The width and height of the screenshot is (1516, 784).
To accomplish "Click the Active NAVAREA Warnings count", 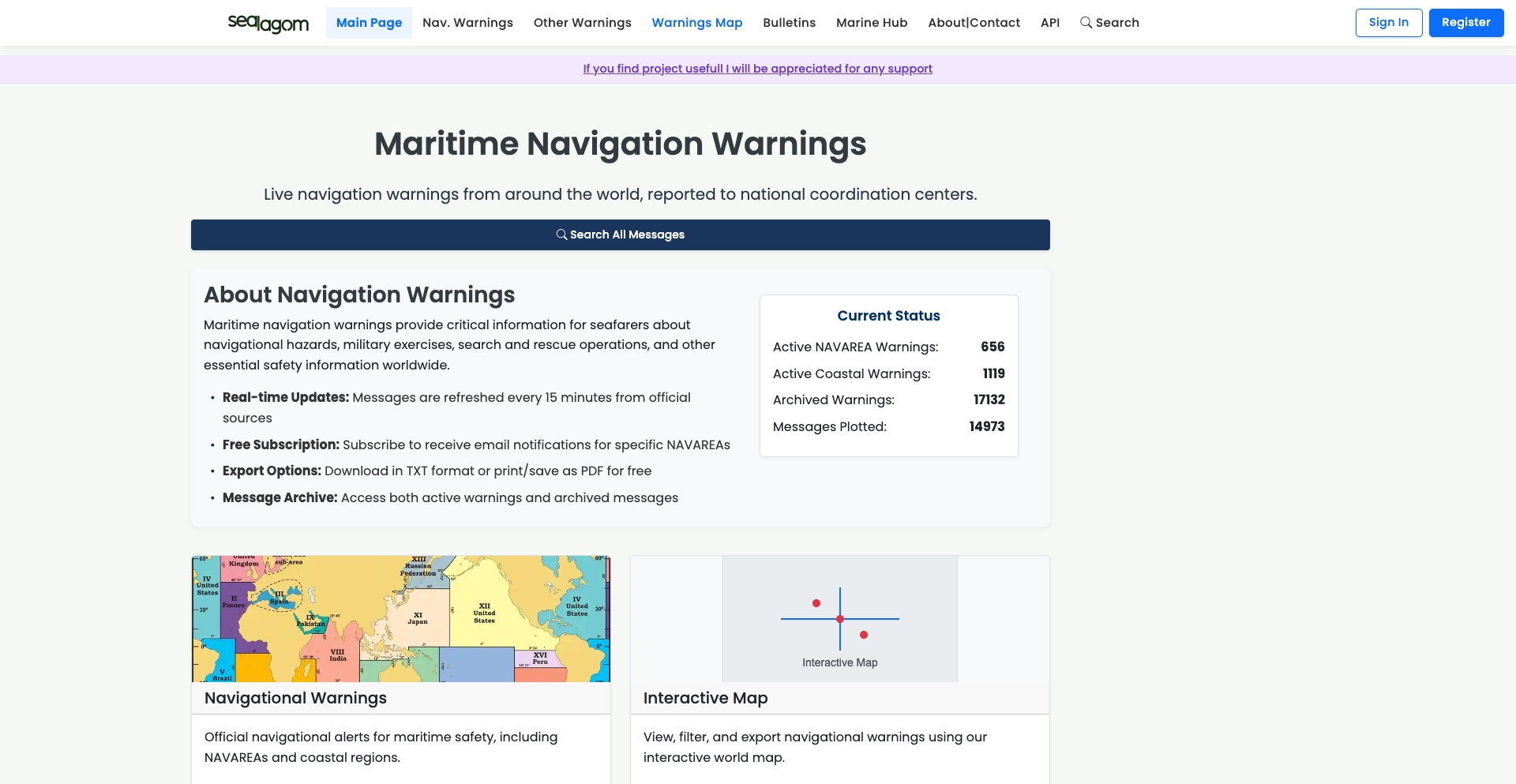I will pyautogui.click(x=992, y=347).
